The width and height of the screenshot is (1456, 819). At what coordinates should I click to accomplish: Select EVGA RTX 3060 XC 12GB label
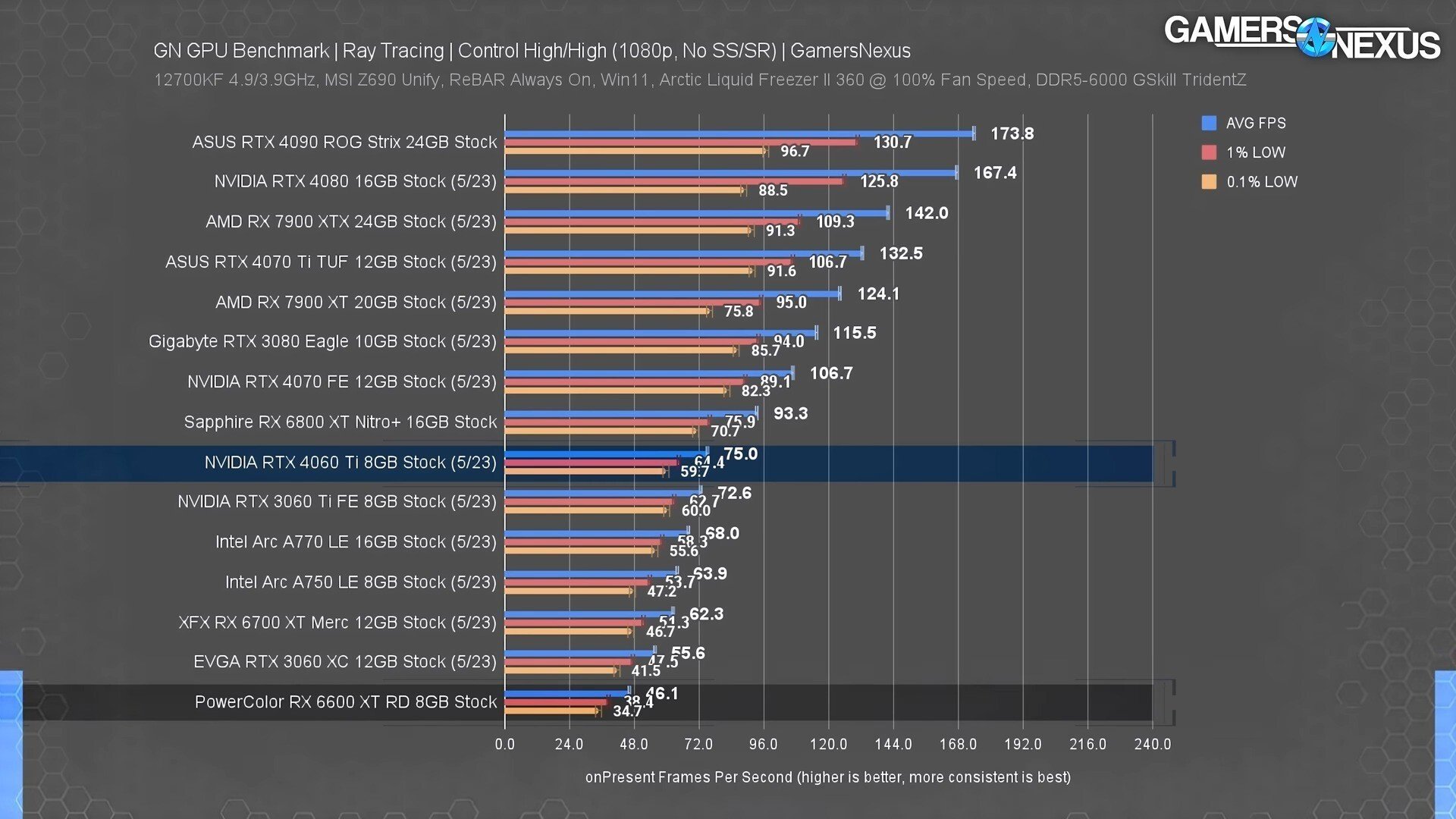345,661
